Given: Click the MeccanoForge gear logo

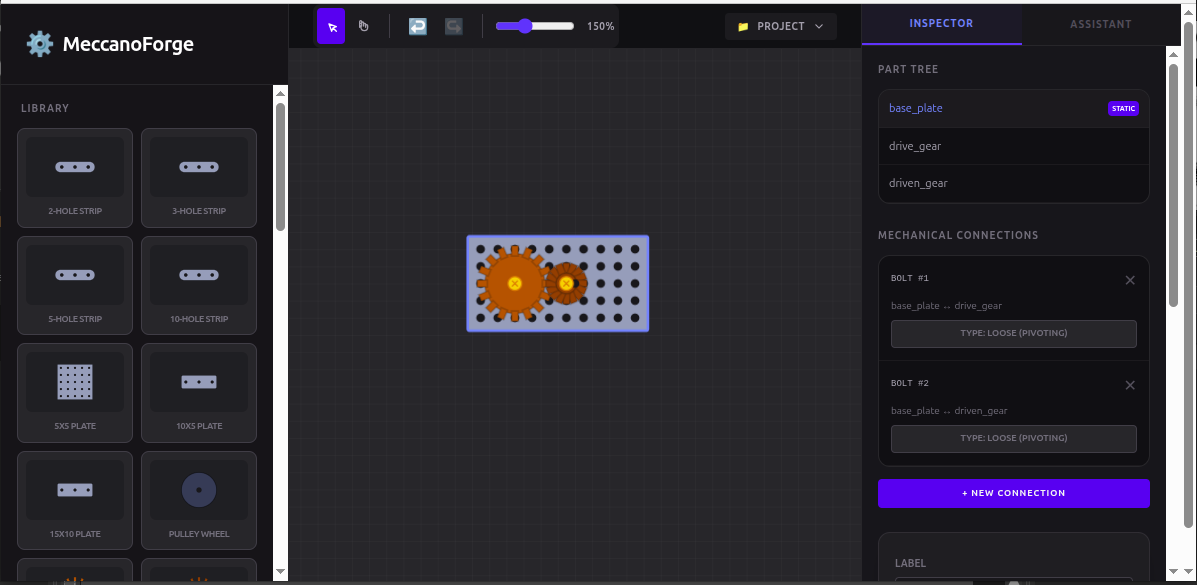Looking at the screenshot, I should tap(40, 44).
